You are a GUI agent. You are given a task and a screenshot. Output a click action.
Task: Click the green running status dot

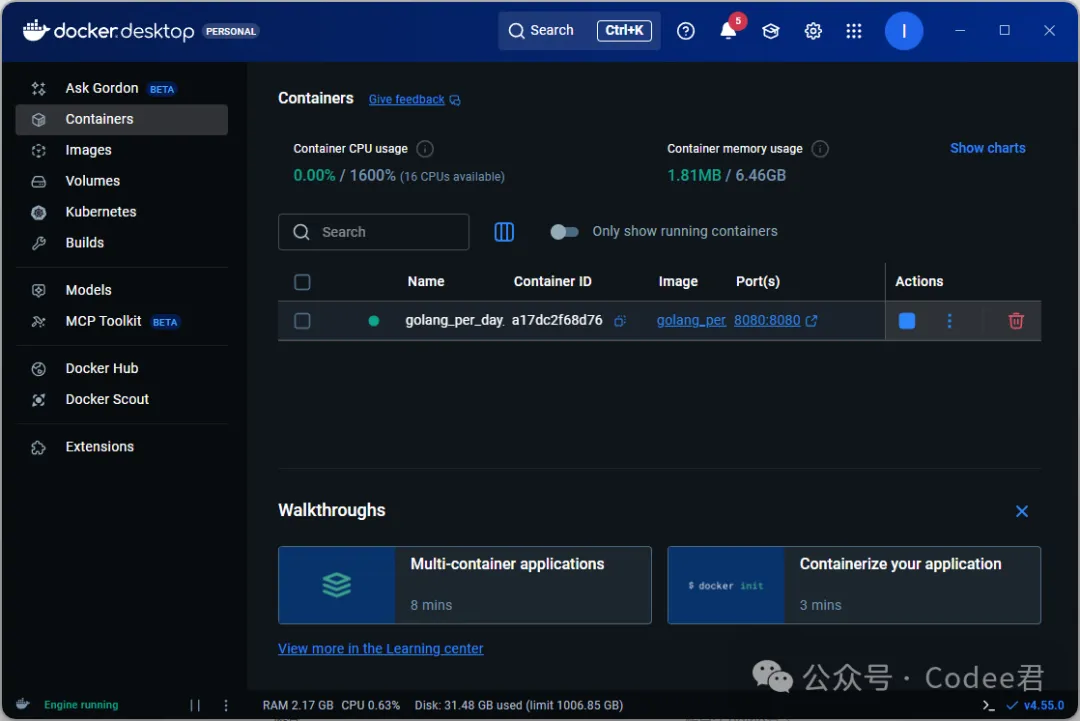pos(373,321)
